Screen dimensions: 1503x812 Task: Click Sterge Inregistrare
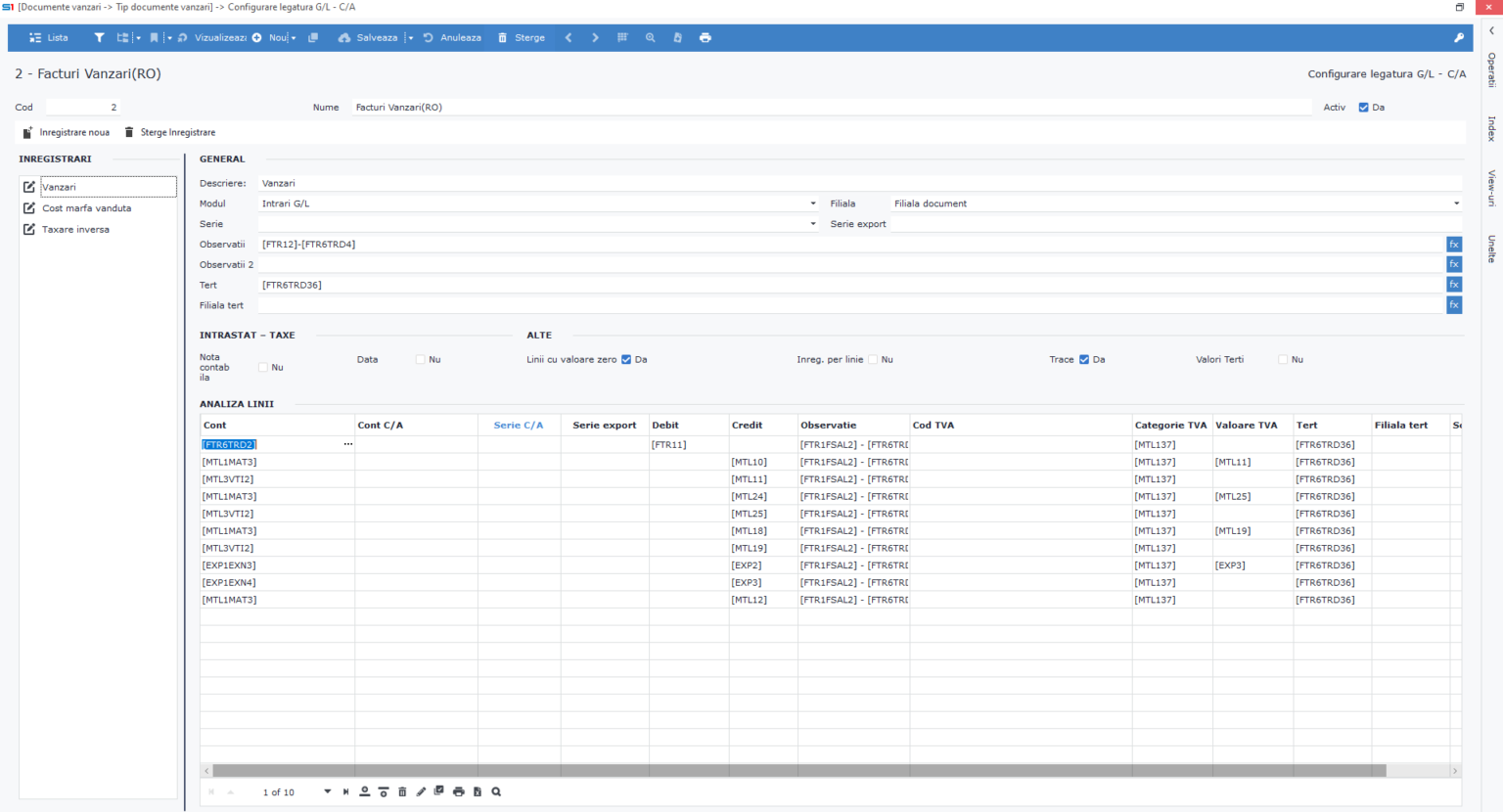point(169,132)
